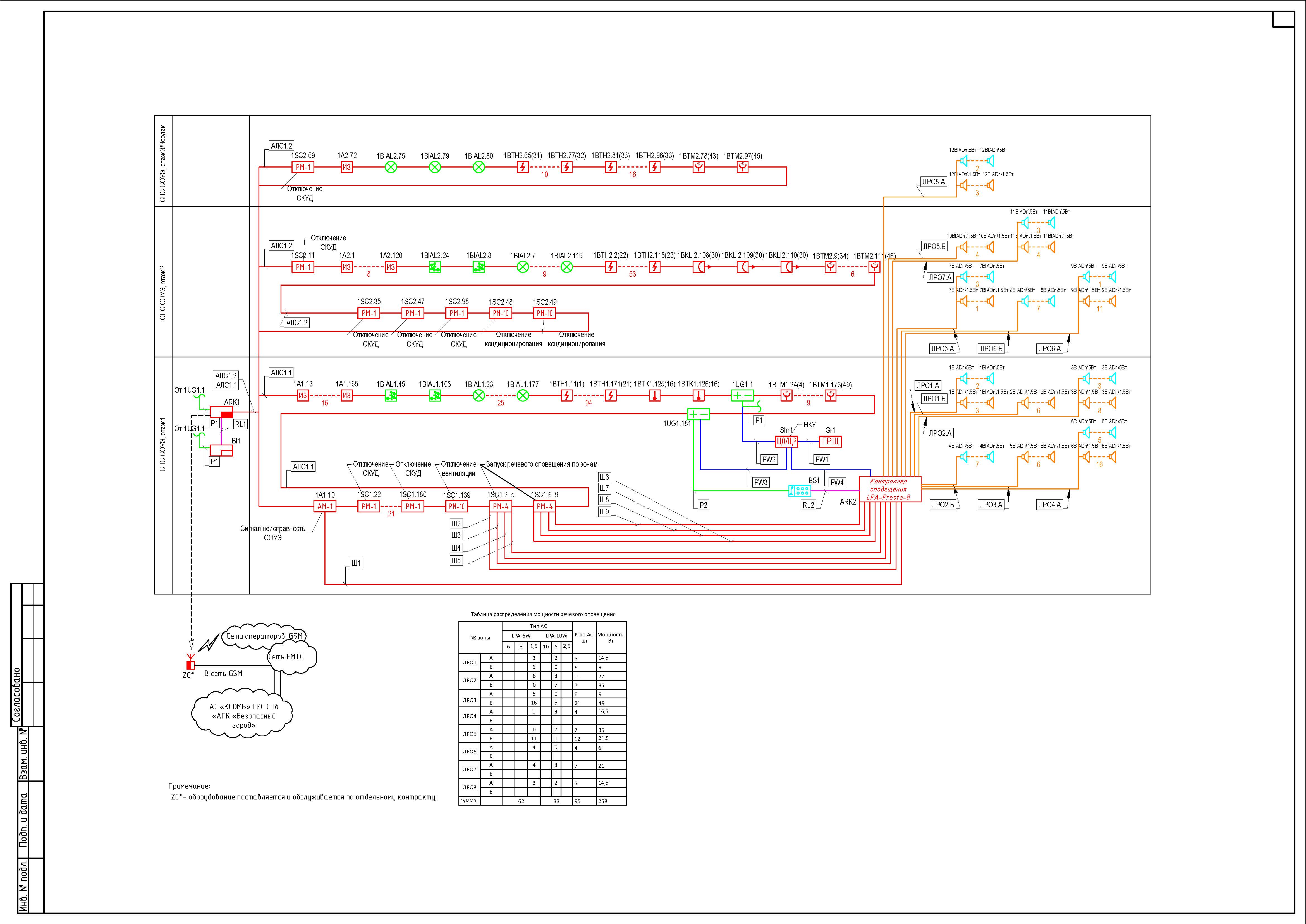Select the ИЗ isolator symbol labeled 1A2.72
This screenshot has height=924, width=1306.
346,167
